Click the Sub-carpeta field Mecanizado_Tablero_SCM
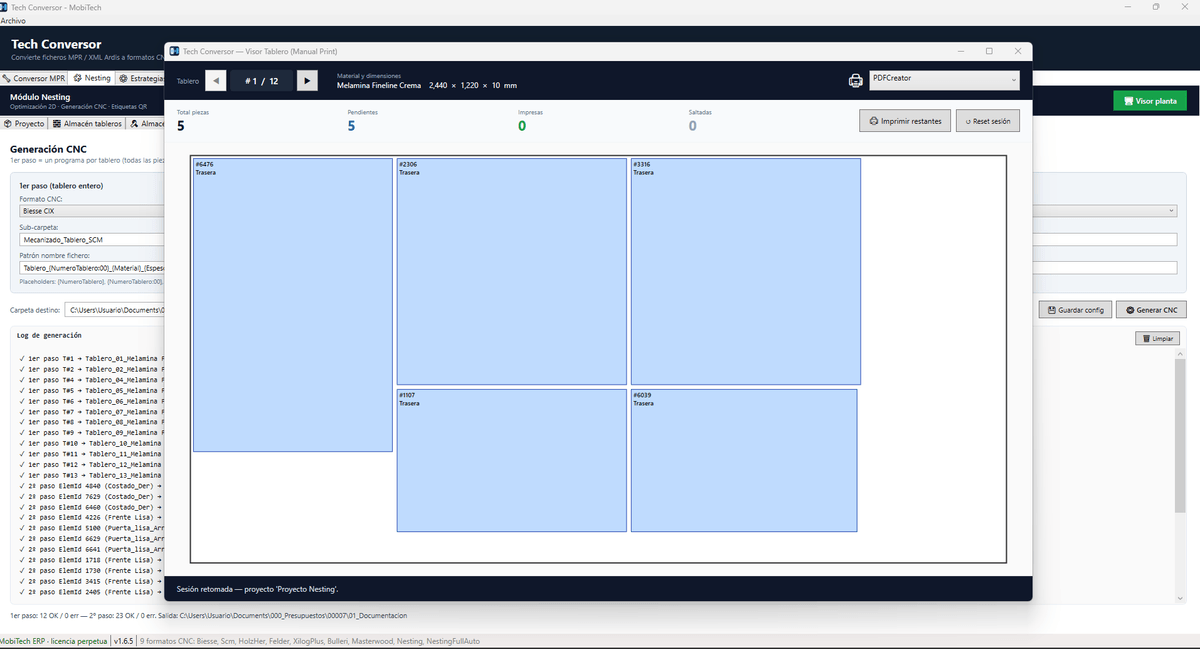This screenshot has height=649, width=1200. click(x=91, y=240)
